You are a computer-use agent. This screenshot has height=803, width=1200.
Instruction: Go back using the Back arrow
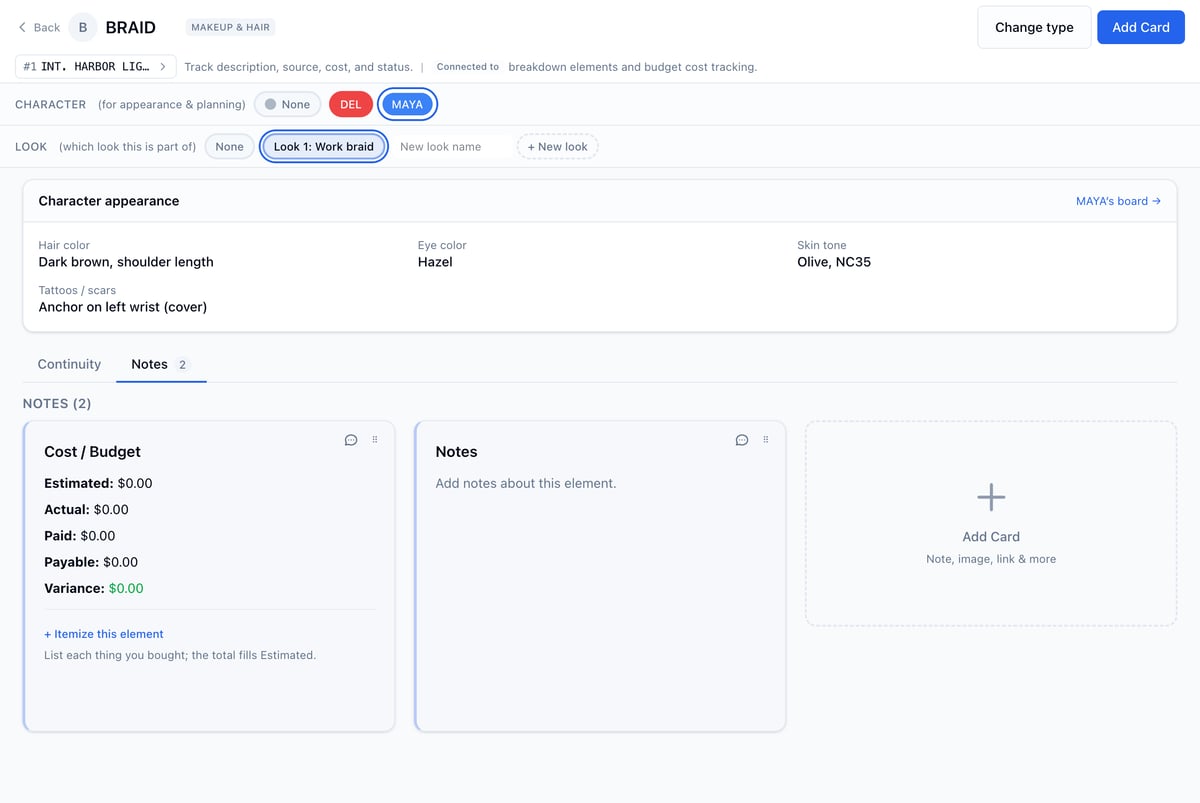click(x=39, y=27)
